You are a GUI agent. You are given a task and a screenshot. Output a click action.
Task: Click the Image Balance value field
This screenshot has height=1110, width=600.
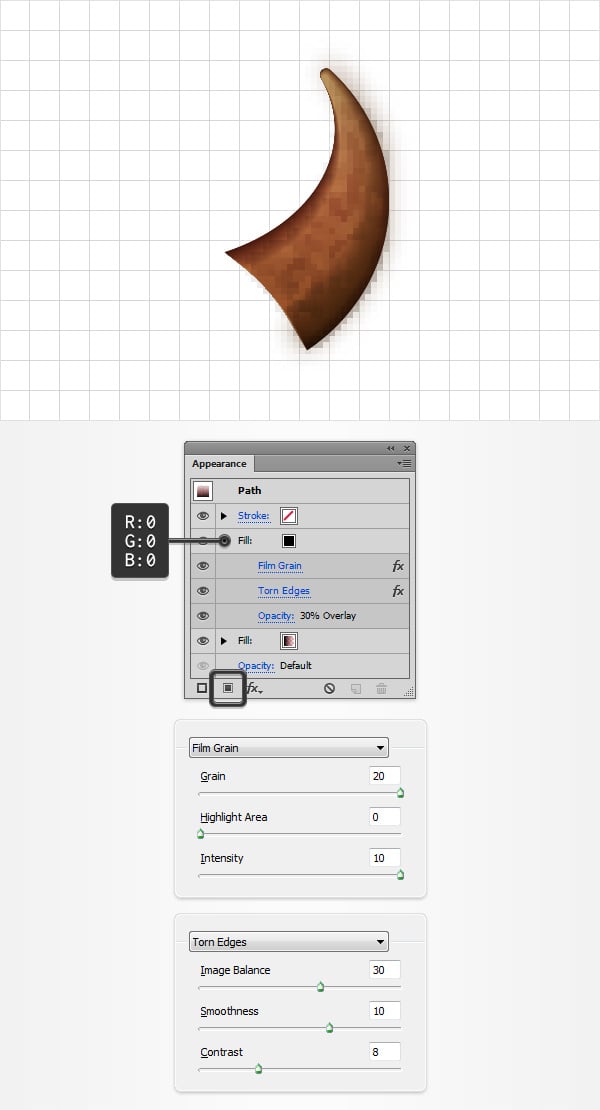(385, 970)
